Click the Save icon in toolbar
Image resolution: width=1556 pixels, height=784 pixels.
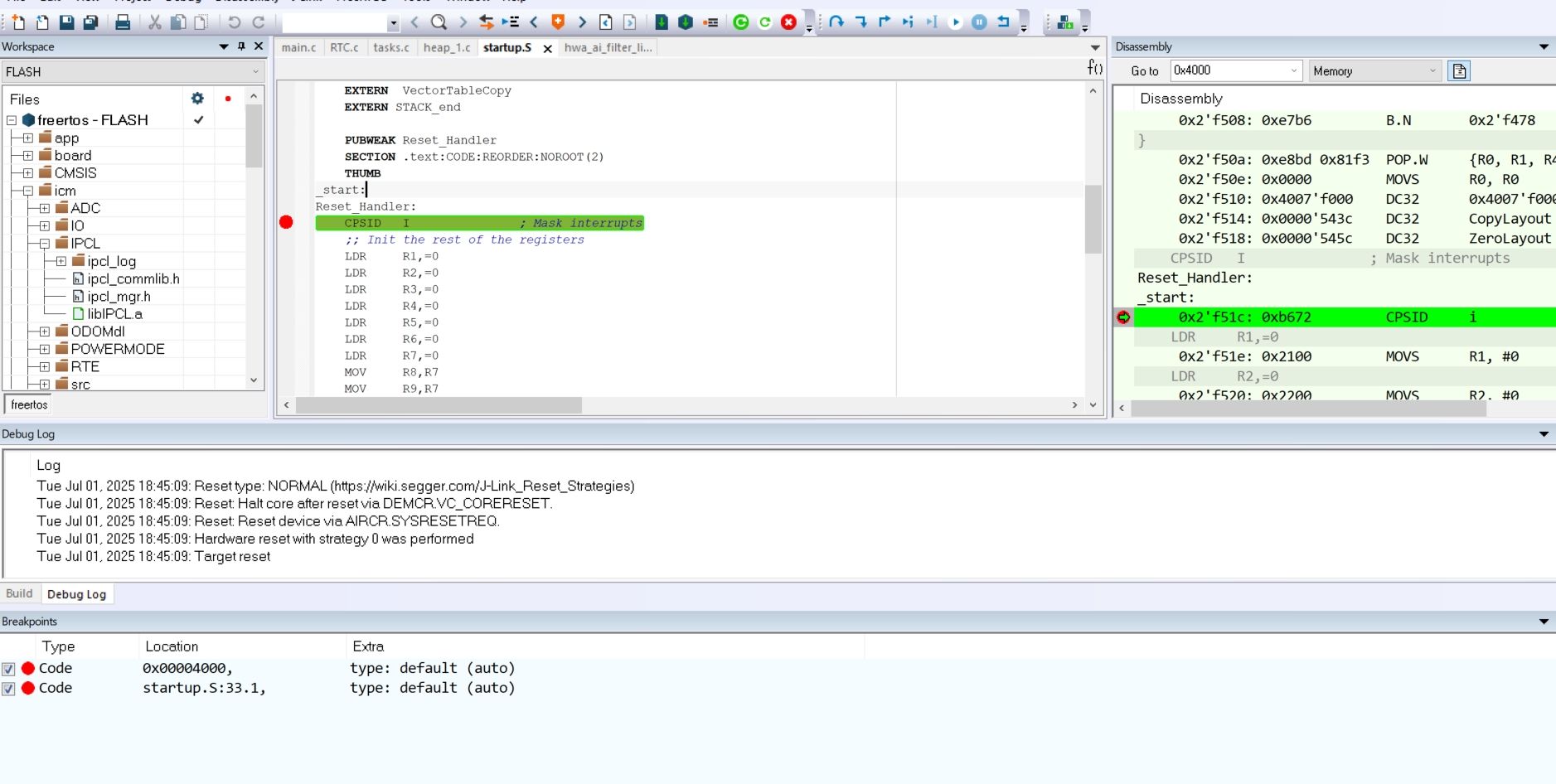pyautogui.click(x=66, y=22)
